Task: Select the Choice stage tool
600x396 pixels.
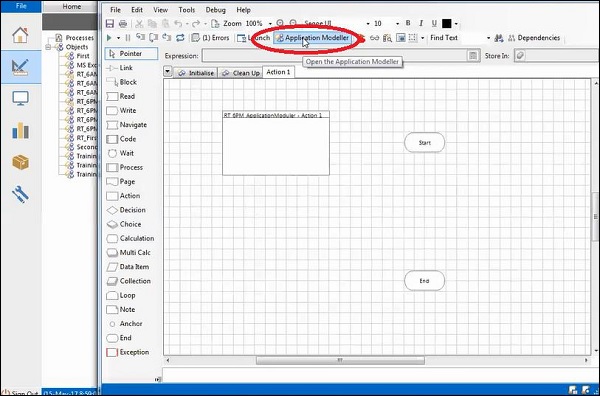Action: pos(124,224)
